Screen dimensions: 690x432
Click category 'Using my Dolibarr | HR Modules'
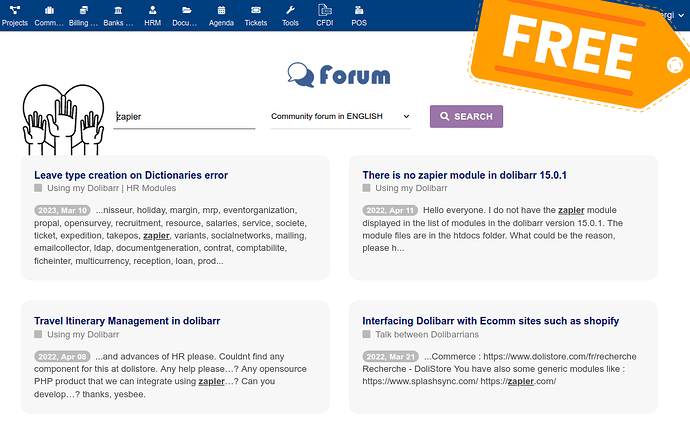click(x=111, y=188)
